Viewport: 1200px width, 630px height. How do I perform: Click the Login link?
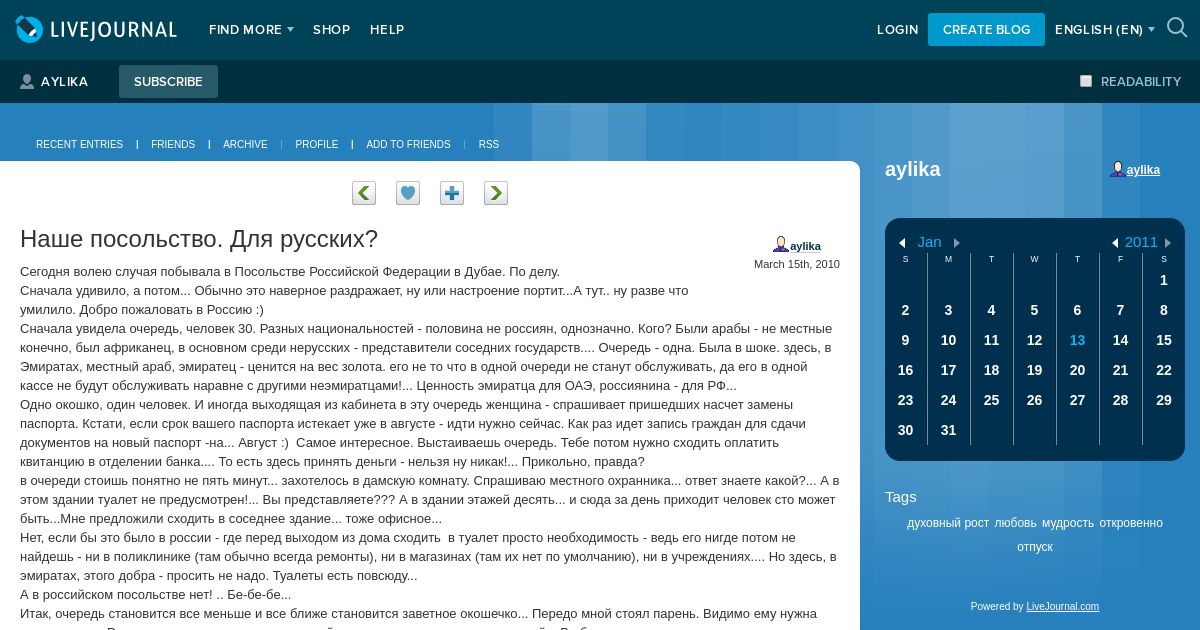pyautogui.click(x=897, y=30)
